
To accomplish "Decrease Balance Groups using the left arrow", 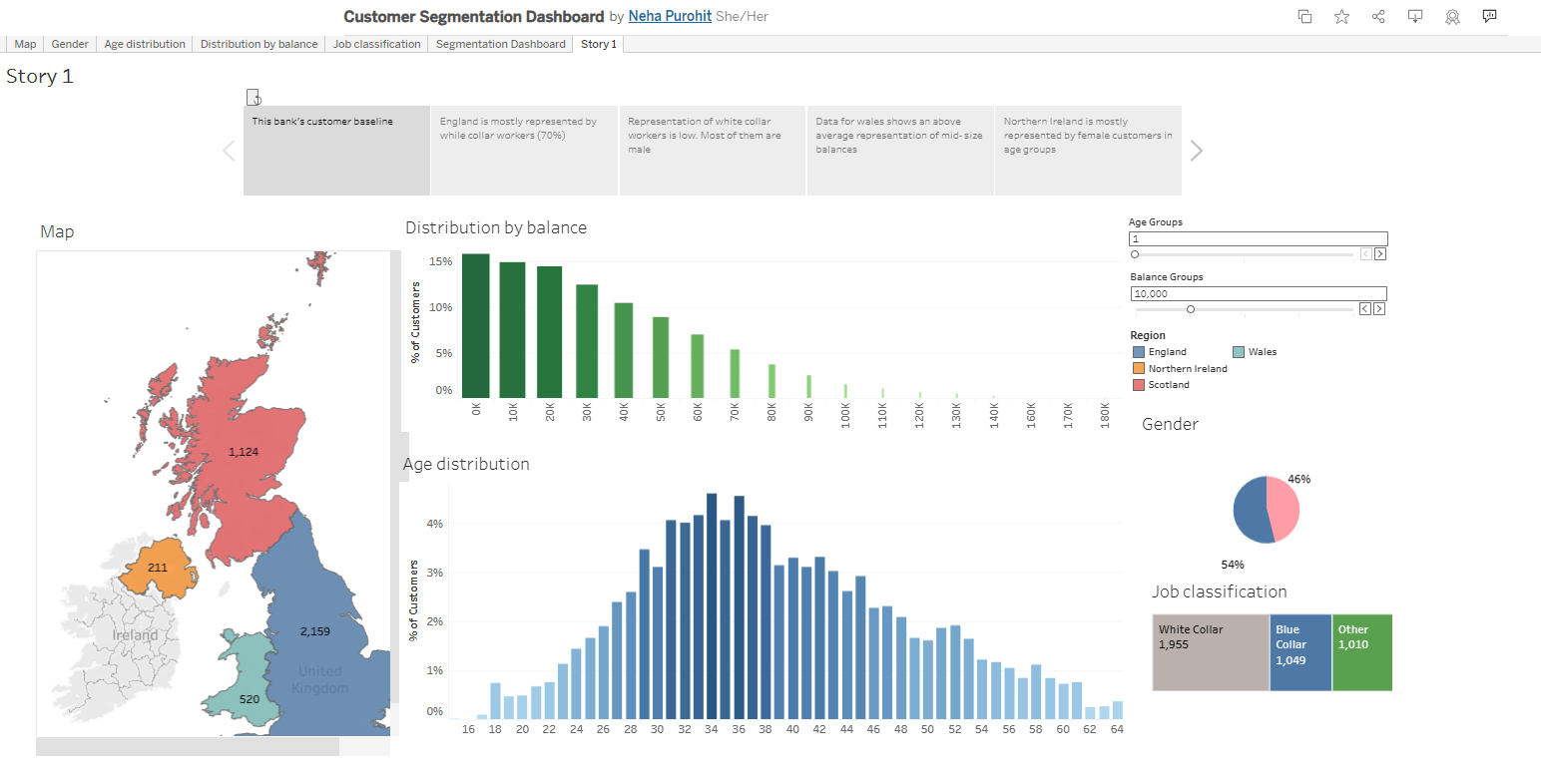I will coord(1365,309).
